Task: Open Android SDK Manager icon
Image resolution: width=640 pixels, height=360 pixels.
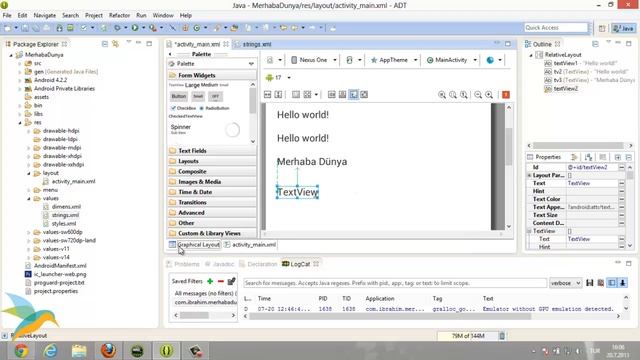Action: 60,28
